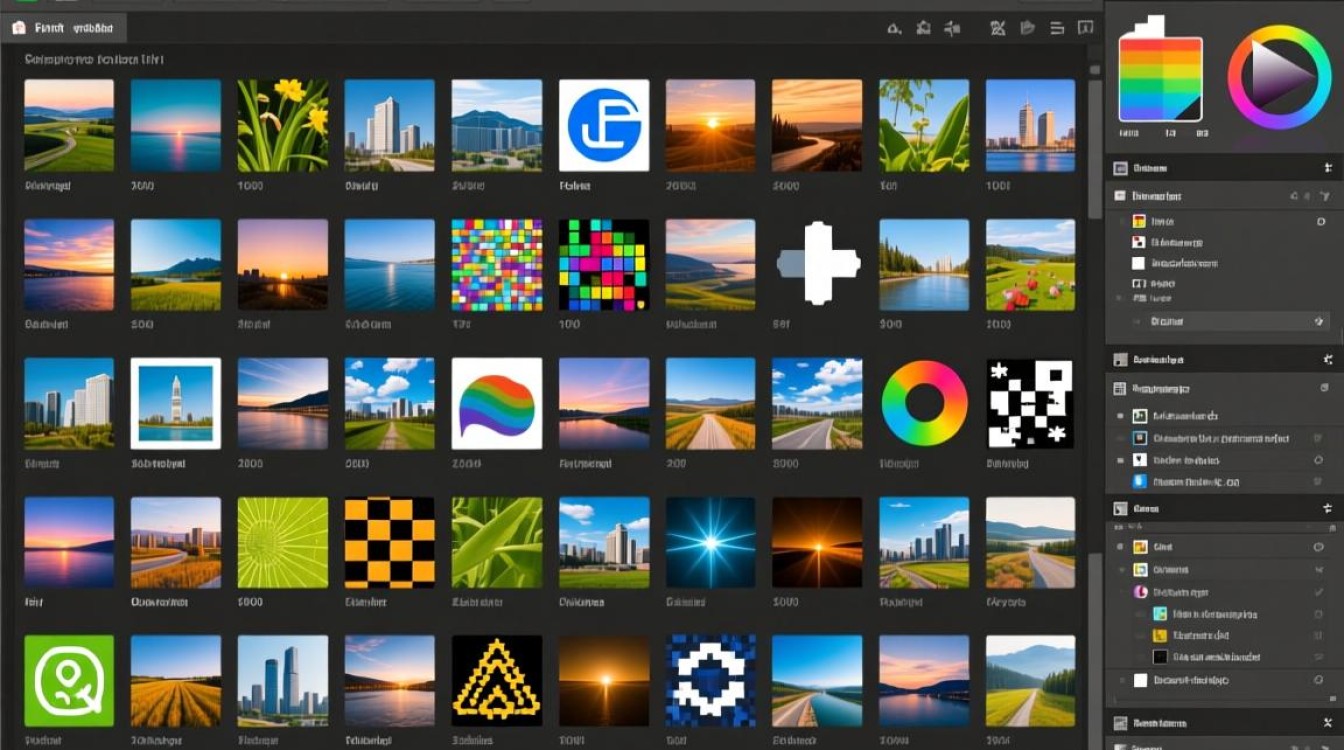
Task: Click the align-lines icon near the toolbar right
Action: 1056,29
